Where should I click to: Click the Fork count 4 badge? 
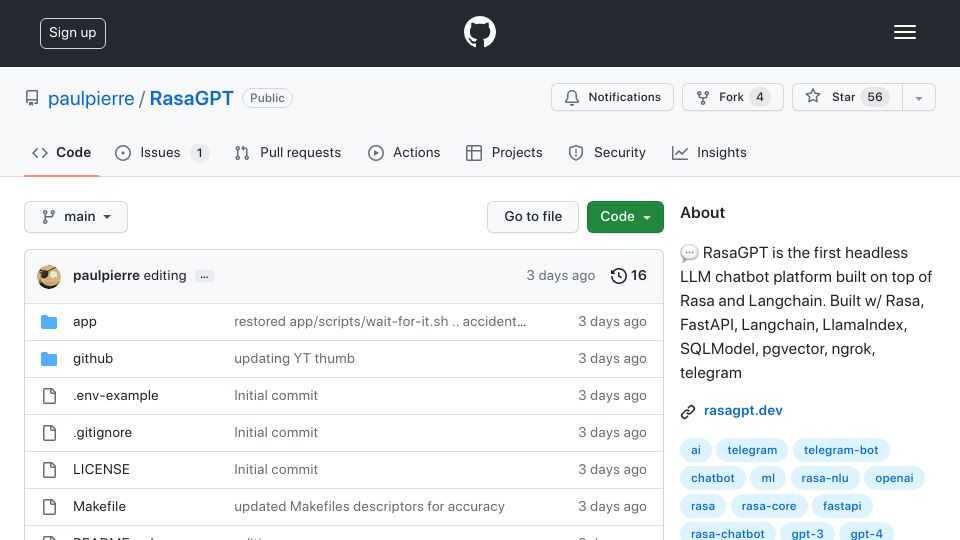coord(760,97)
